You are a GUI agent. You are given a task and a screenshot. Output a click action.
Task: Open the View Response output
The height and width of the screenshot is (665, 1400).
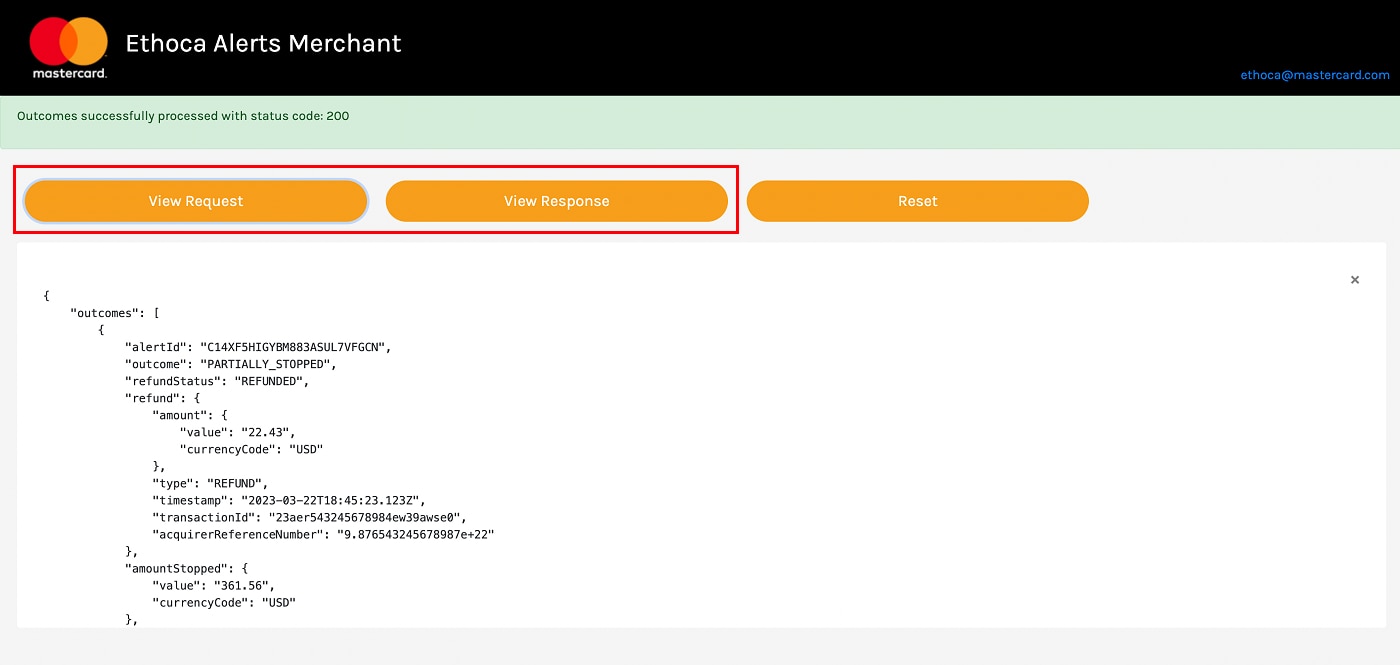(x=556, y=201)
